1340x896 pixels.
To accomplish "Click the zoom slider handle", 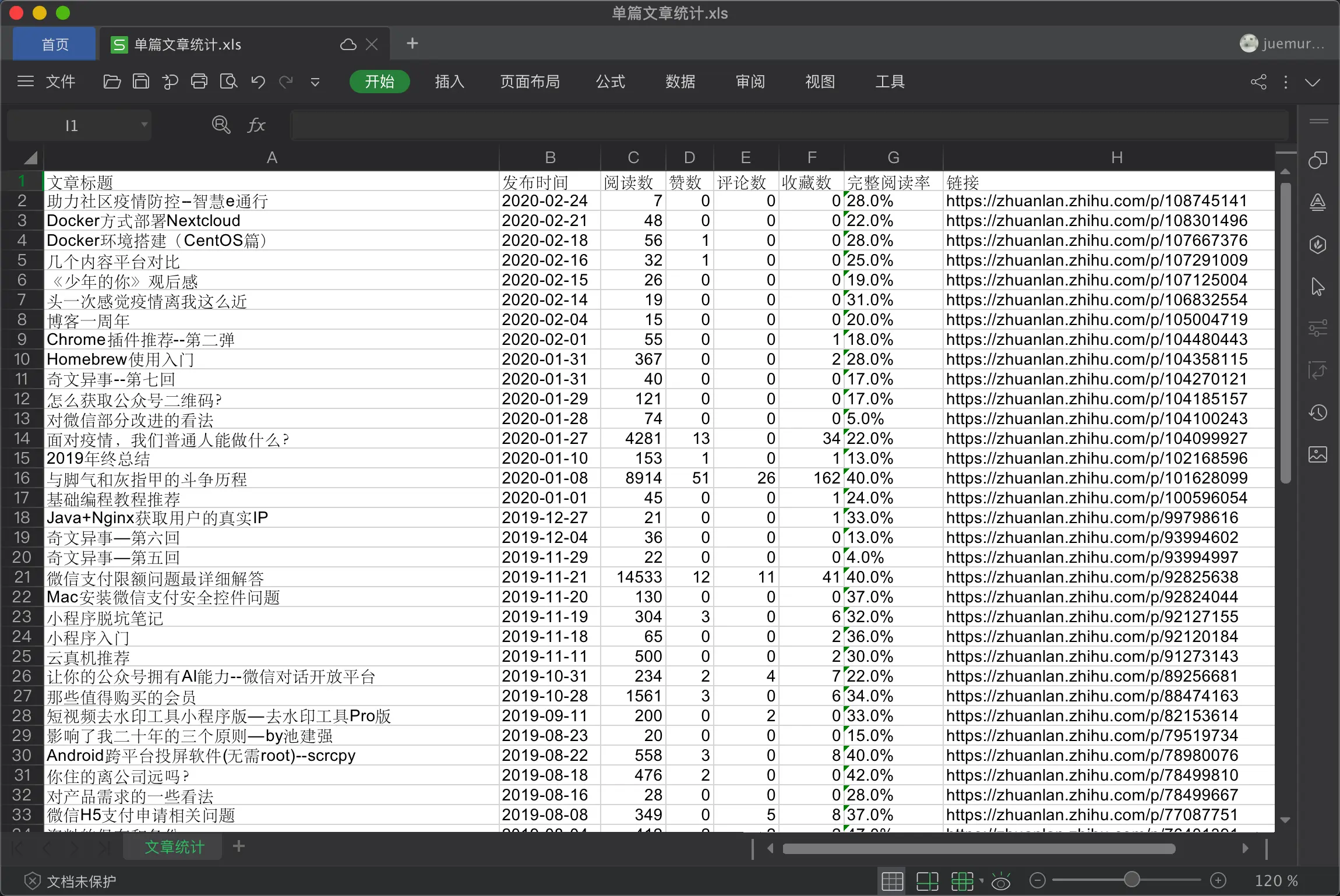I will (x=1131, y=880).
